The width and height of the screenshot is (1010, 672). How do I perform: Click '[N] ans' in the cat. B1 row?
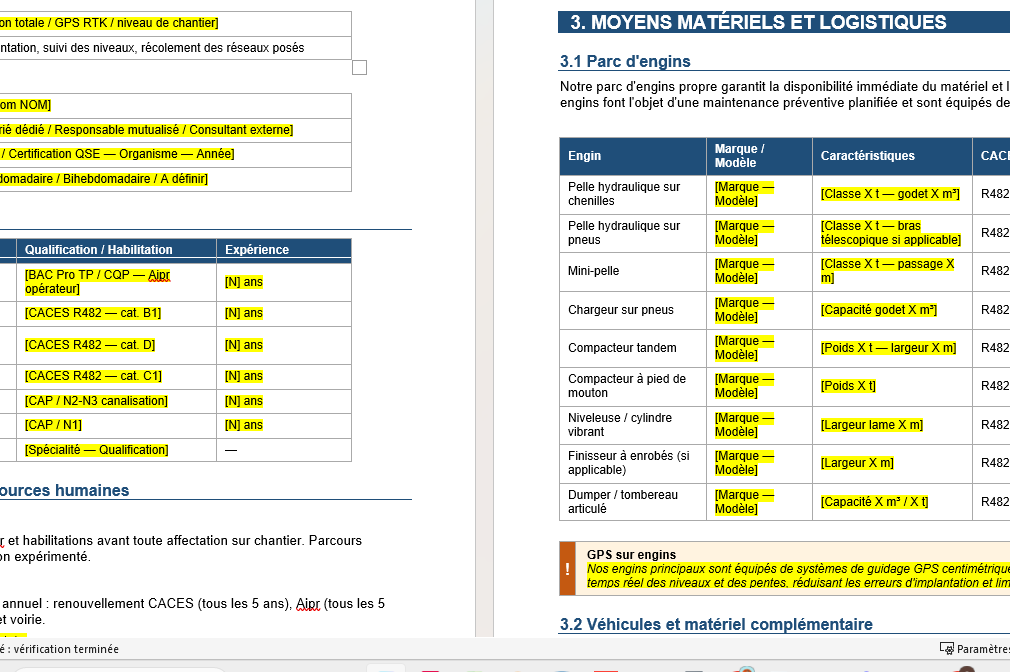click(243, 313)
